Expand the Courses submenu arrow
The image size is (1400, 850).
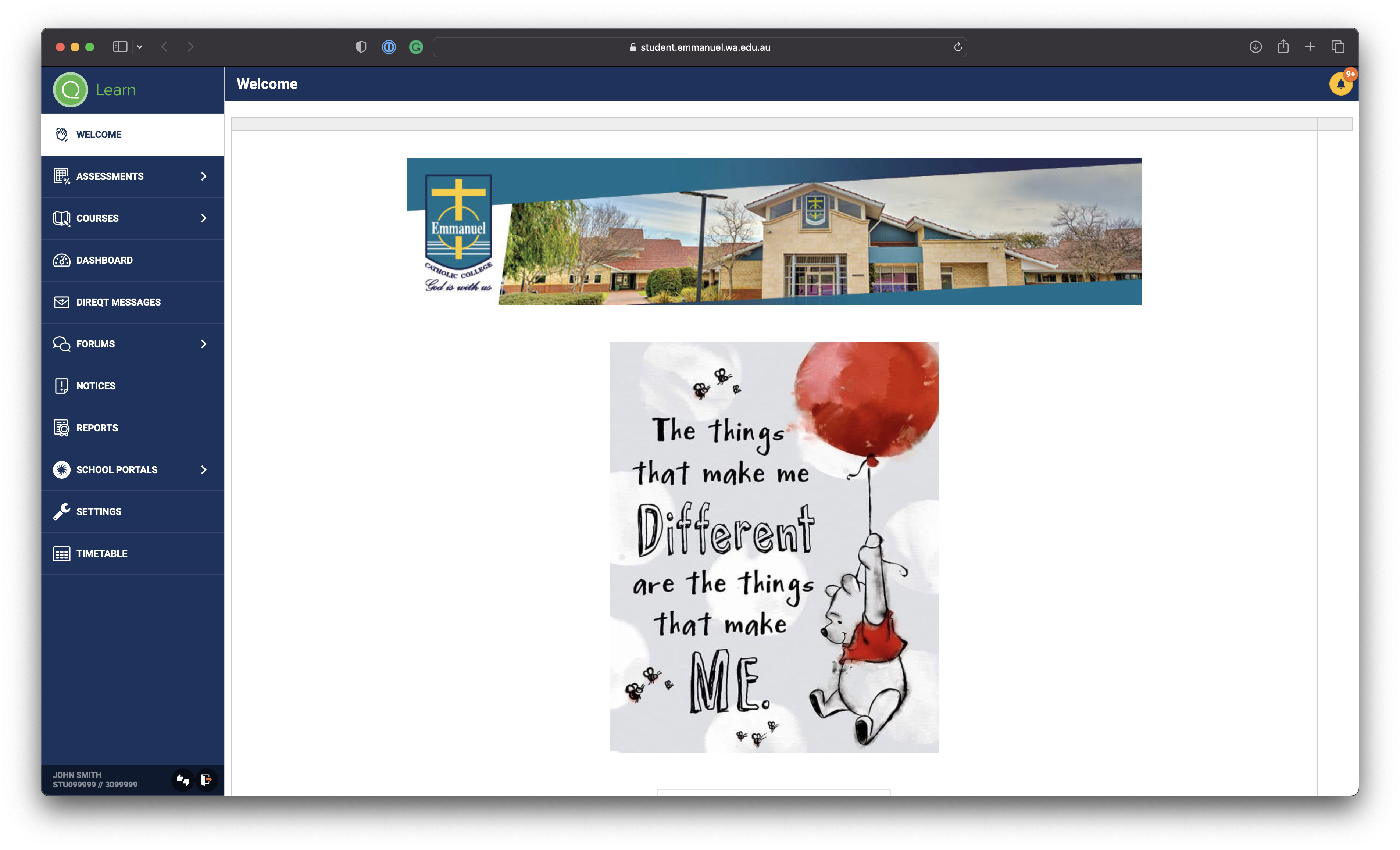tap(203, 218)
